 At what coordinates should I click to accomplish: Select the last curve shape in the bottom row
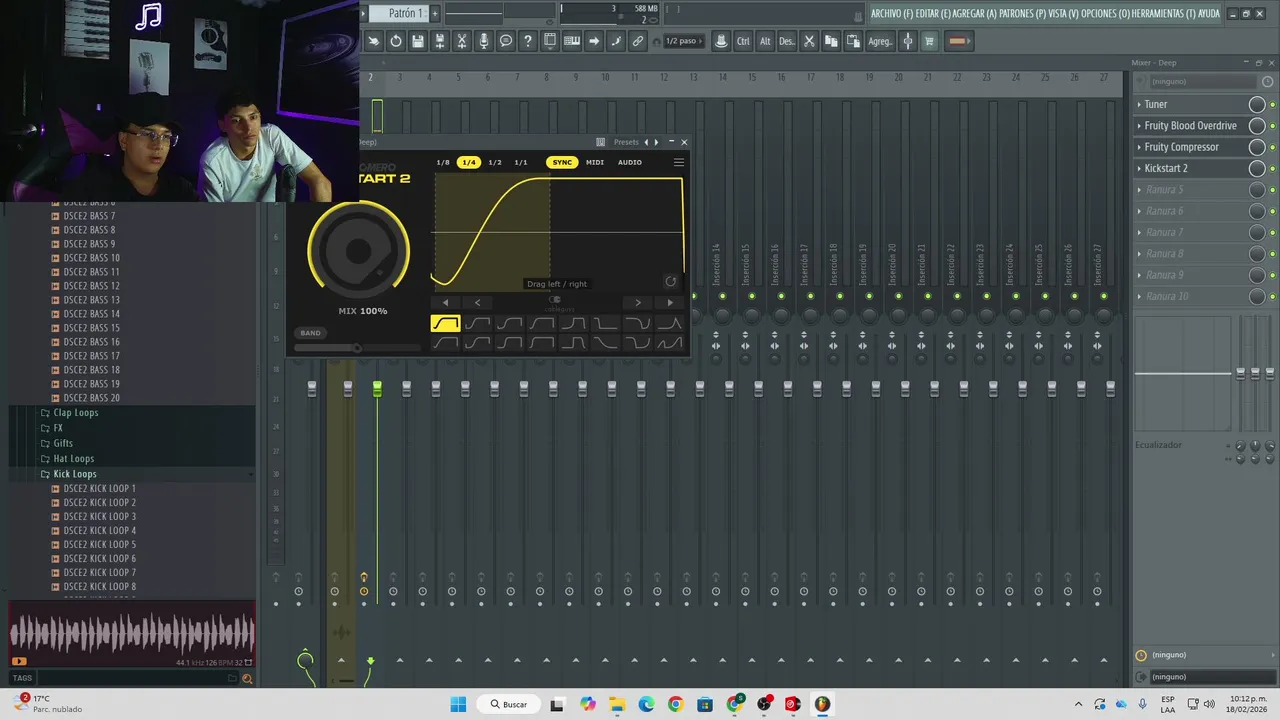(670, 343)
